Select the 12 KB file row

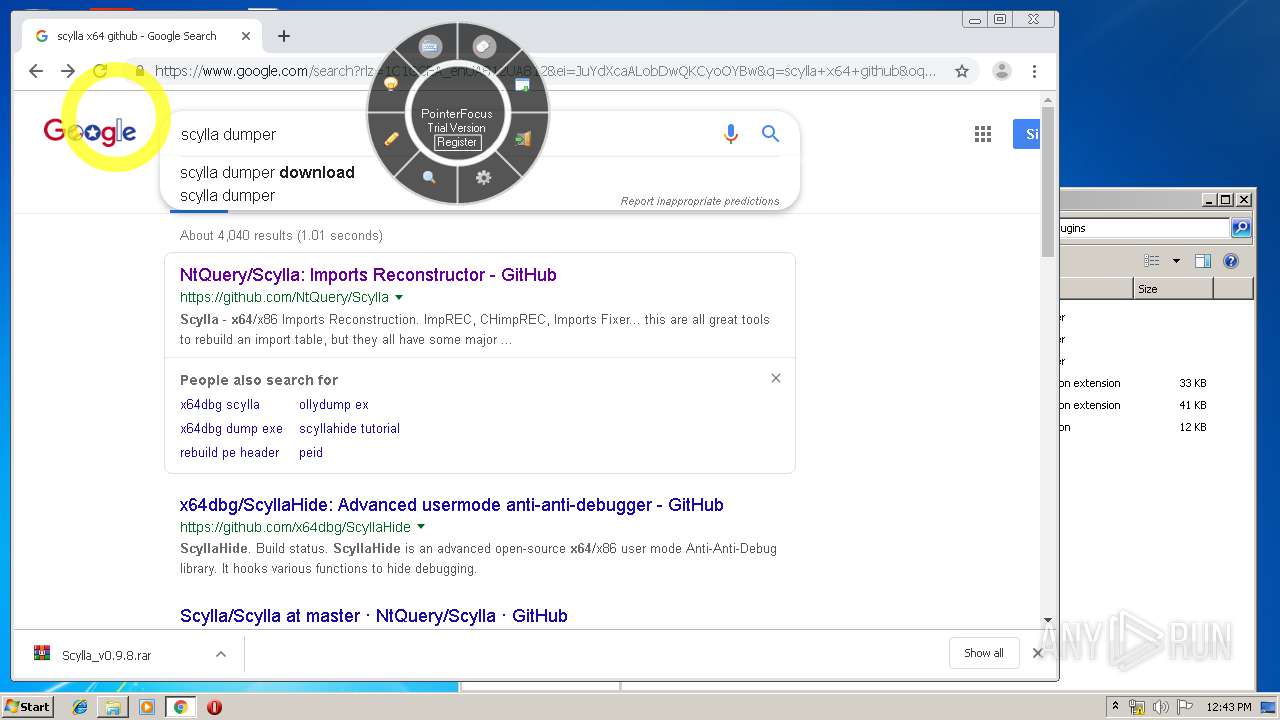[1155, 427]
